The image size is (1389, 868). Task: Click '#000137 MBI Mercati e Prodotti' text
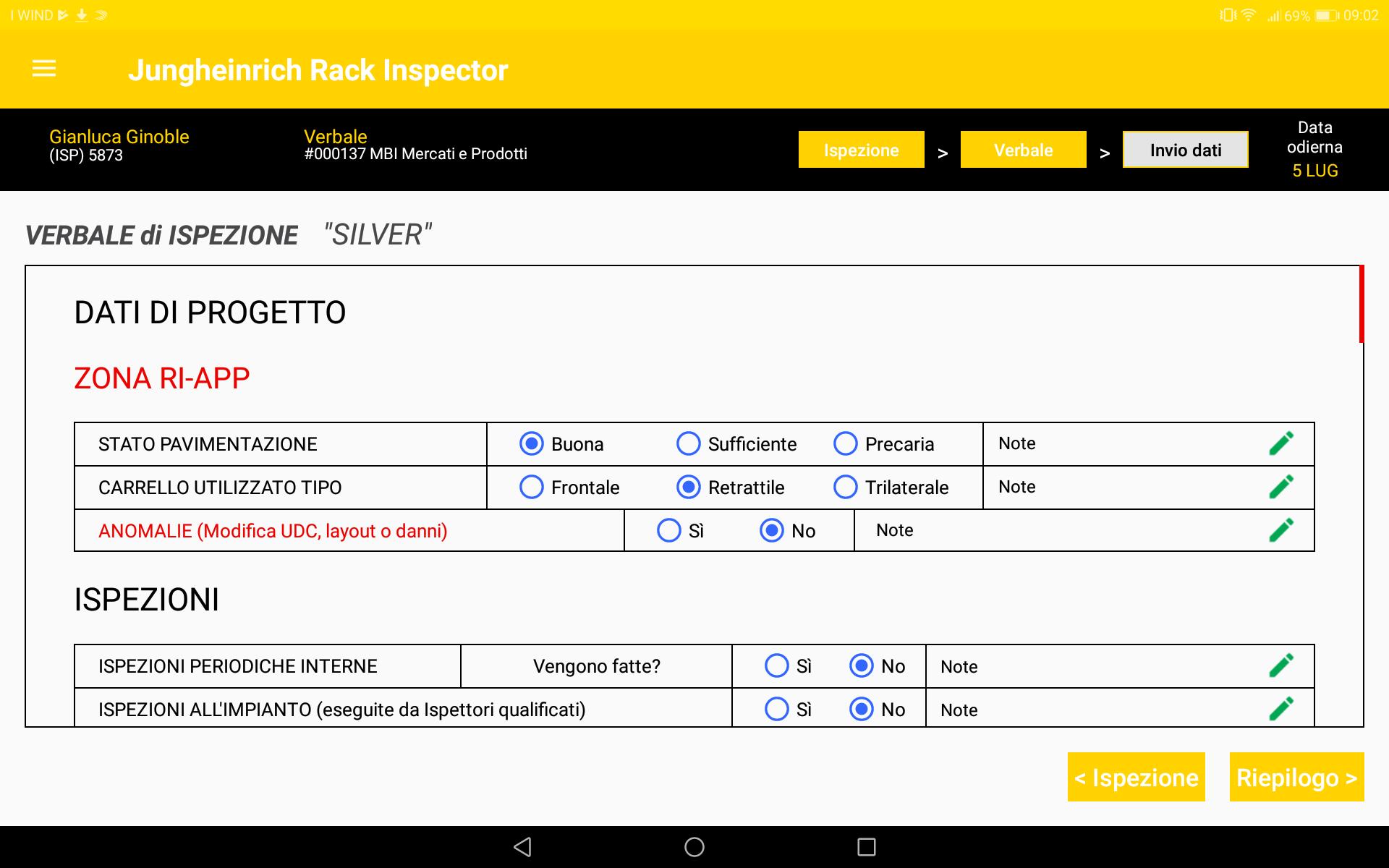tap(416, 154)
